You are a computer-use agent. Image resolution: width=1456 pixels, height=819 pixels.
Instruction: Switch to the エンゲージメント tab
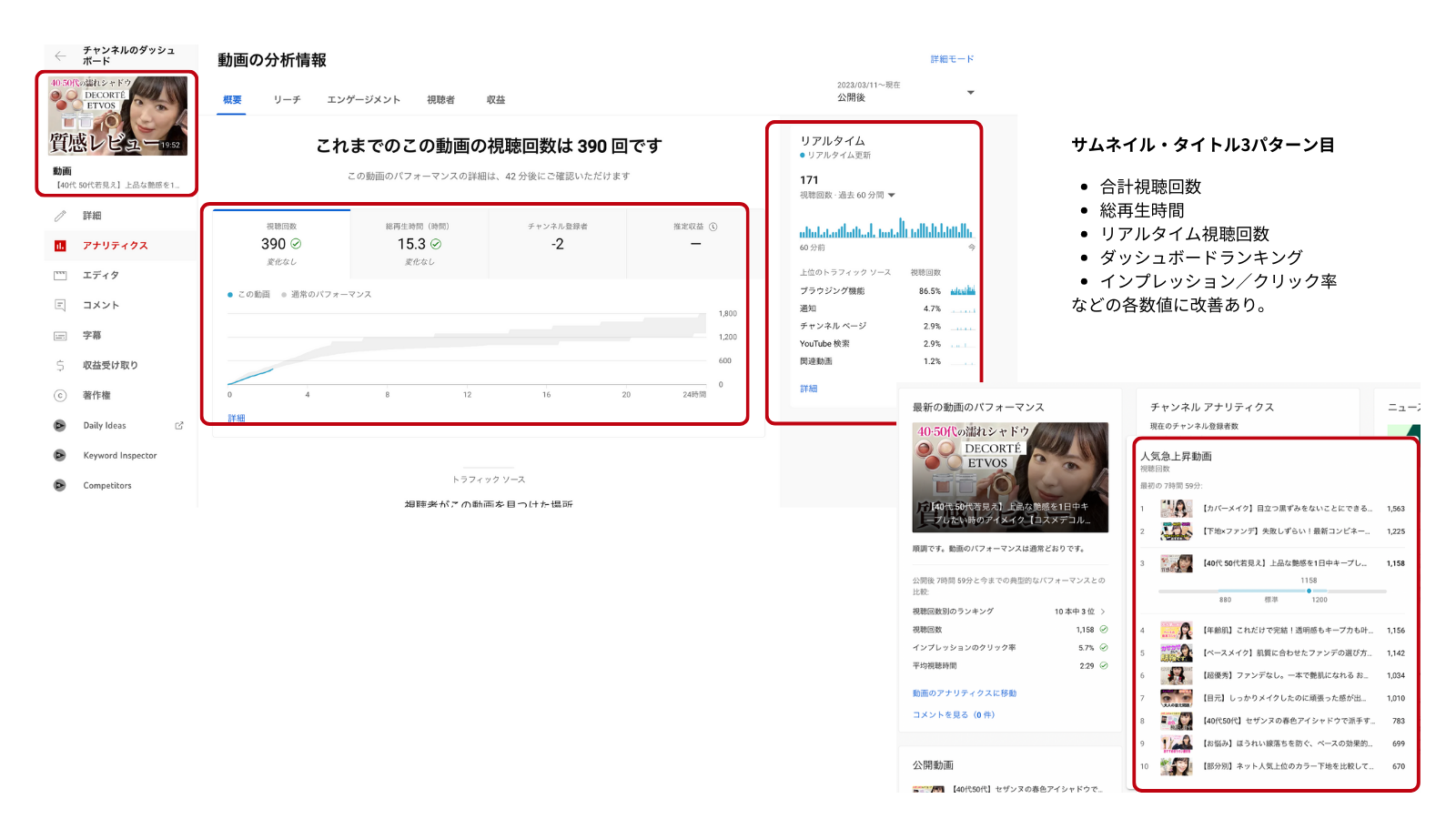tap(363, 100)
